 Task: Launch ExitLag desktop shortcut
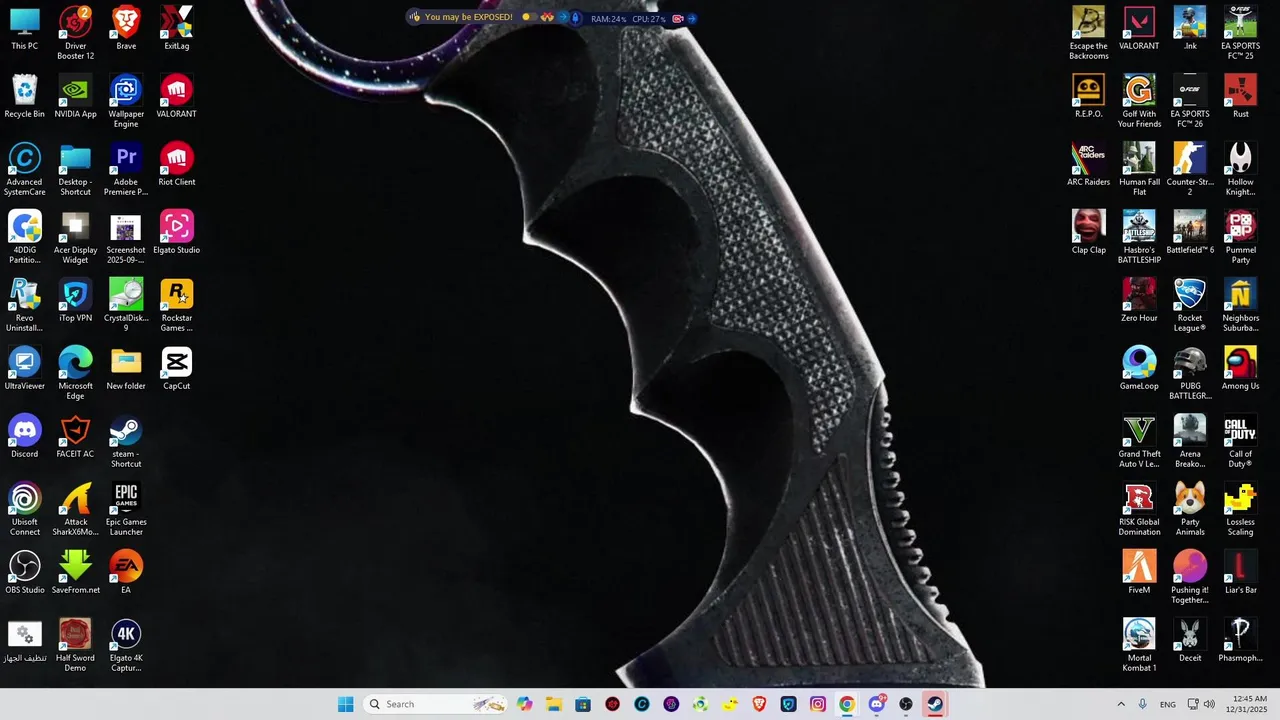tap(177, 29)
